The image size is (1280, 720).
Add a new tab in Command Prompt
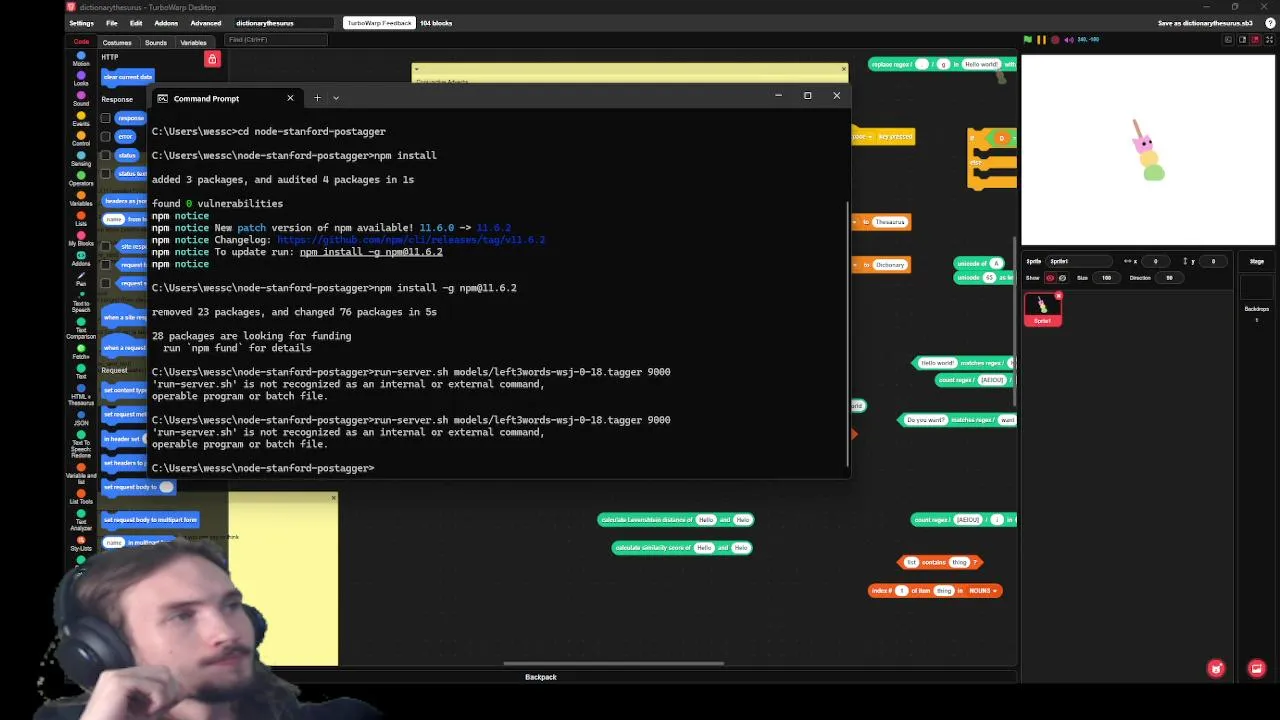(x=317, y=98)
